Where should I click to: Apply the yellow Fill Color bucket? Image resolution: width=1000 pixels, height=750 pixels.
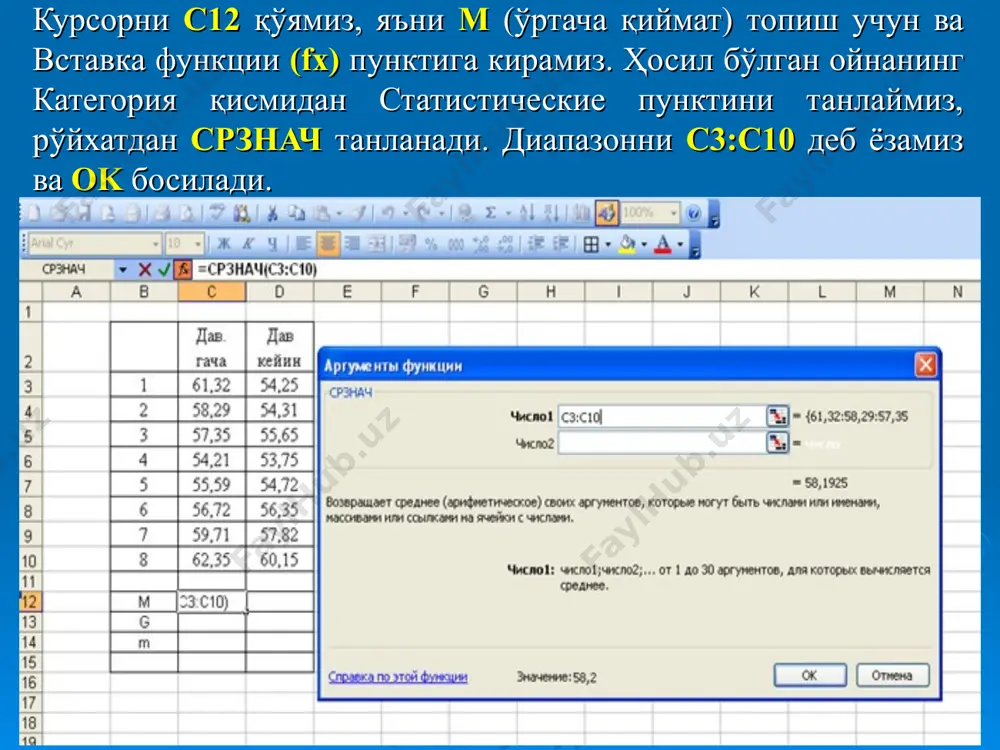pyautogui.click(x=627, y=244)
